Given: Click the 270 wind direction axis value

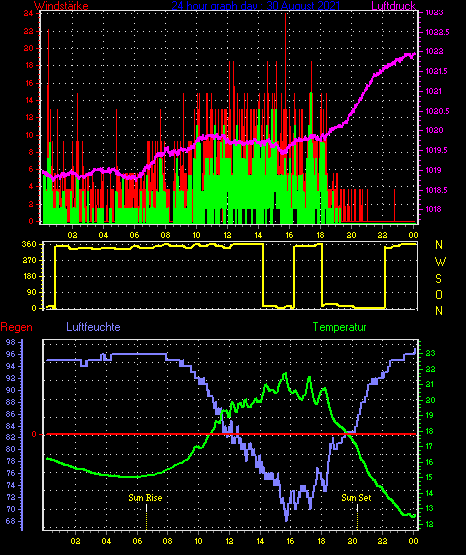Looking at the screenshot, I should pyautogui.click(x=29, y=260).
